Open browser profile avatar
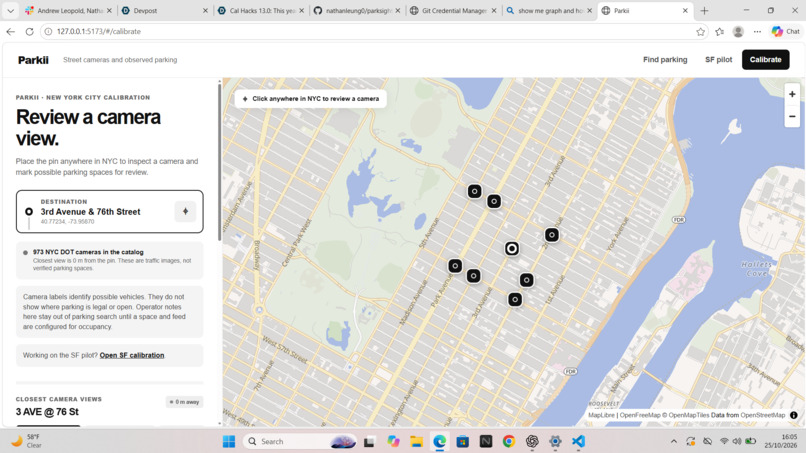 738,31
